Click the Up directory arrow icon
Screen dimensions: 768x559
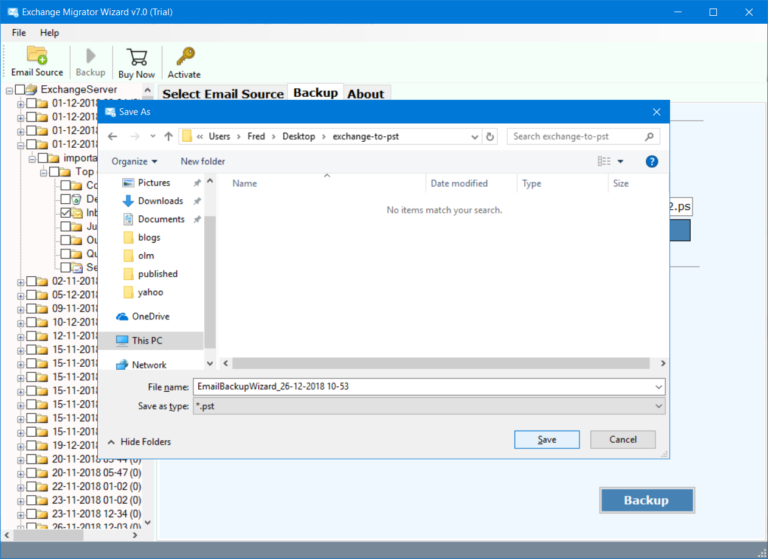pyautogui.click(x=168, y=136)
